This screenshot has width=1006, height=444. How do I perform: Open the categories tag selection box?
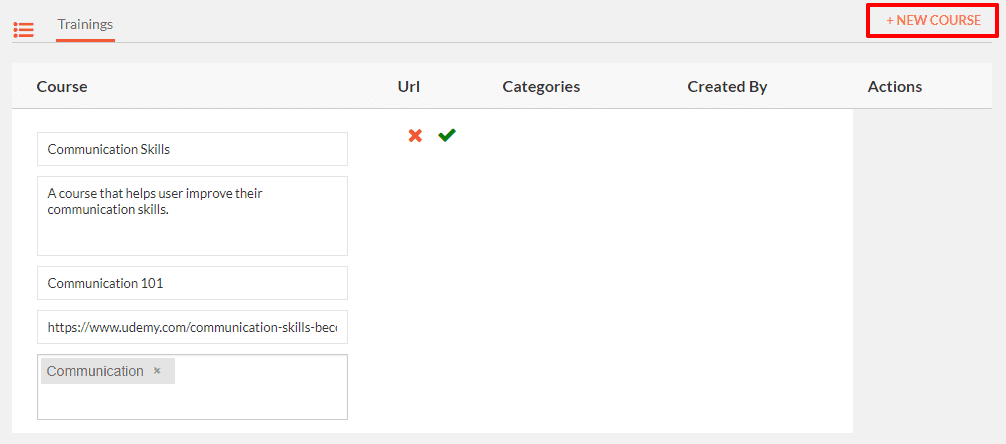(192, 387)
